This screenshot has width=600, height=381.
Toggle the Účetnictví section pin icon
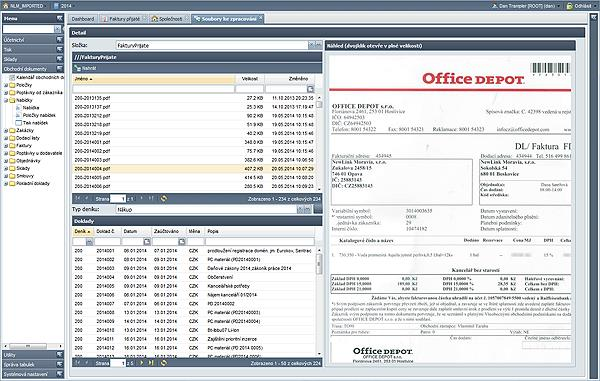click(60, 39)
